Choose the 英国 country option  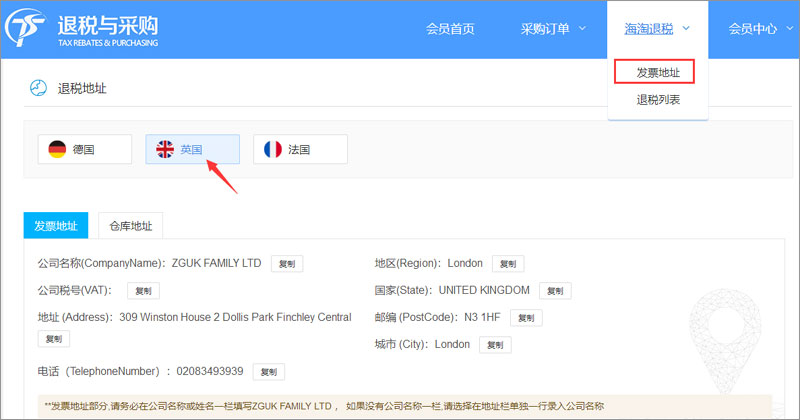[192, 149]
